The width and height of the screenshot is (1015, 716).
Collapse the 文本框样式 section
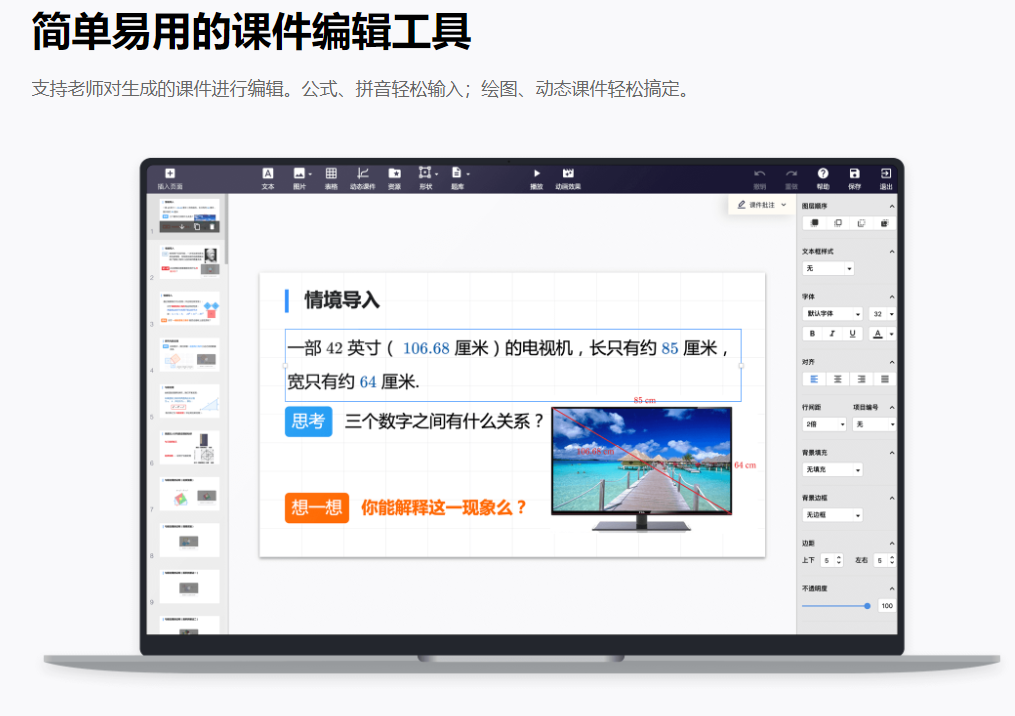tap(891, 251)
